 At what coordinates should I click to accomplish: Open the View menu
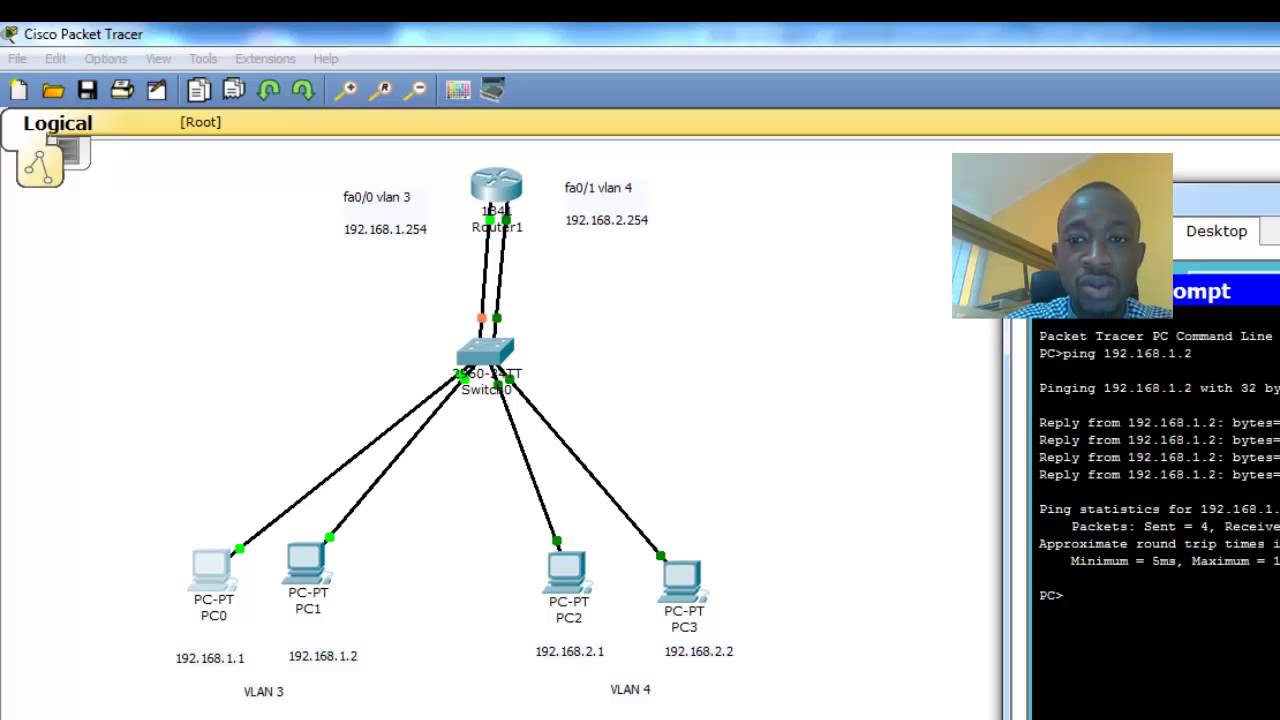coord(158,59)
